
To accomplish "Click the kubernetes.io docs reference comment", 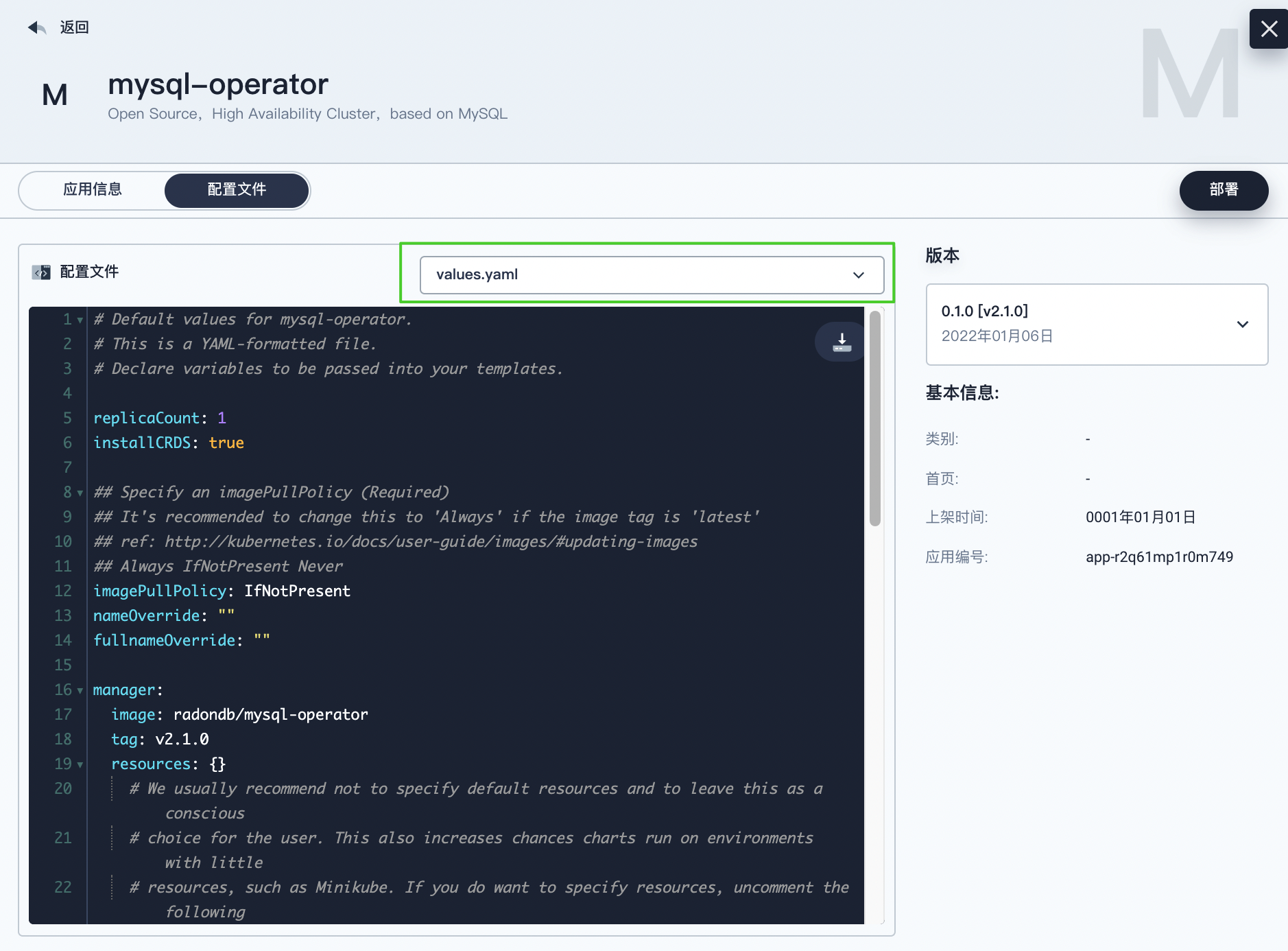I will (x=396, y=541).
